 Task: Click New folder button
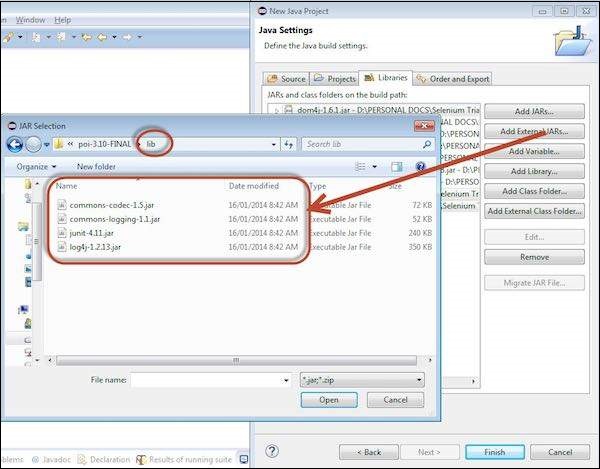96,167
